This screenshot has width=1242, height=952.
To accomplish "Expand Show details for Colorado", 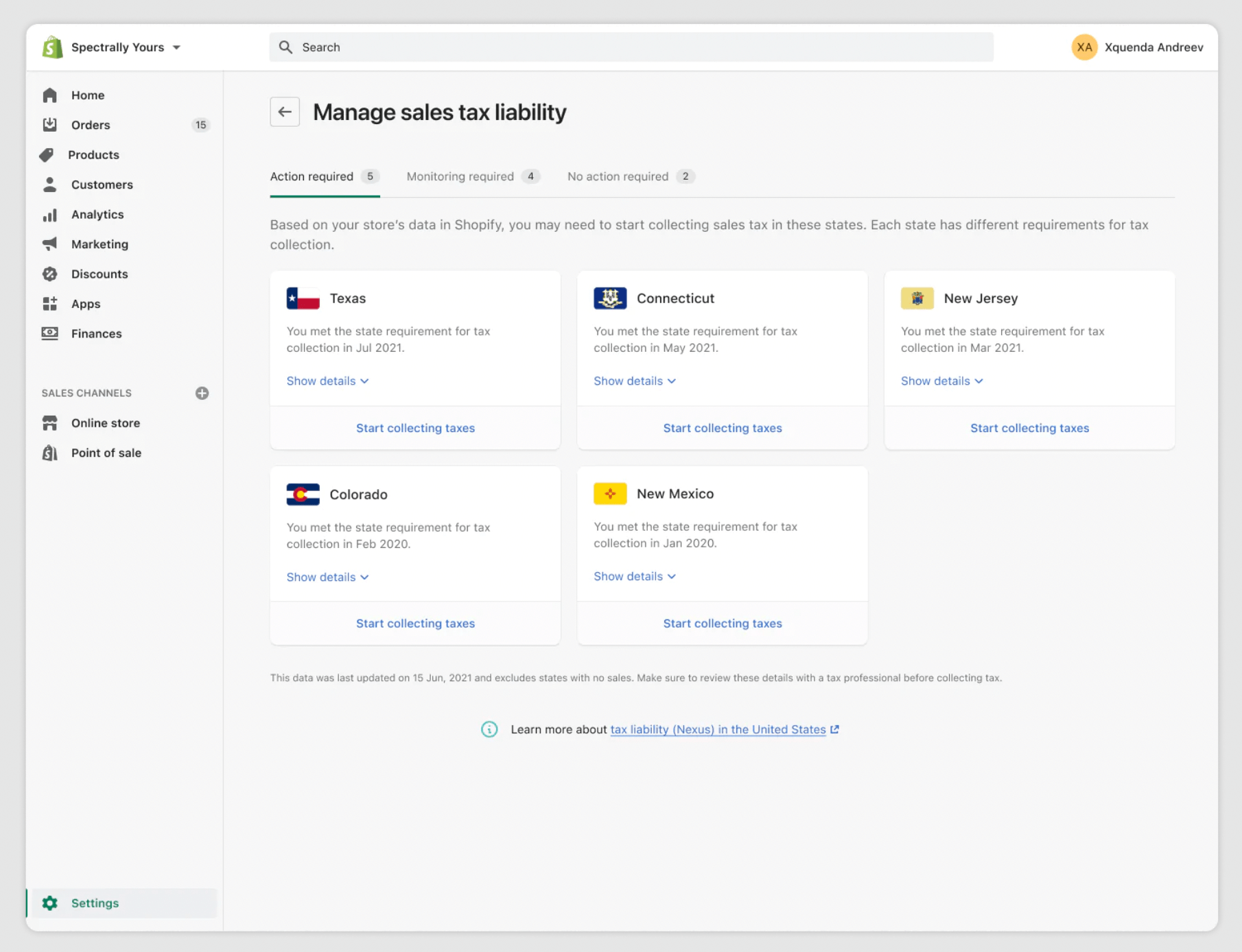I will [327, 577].
